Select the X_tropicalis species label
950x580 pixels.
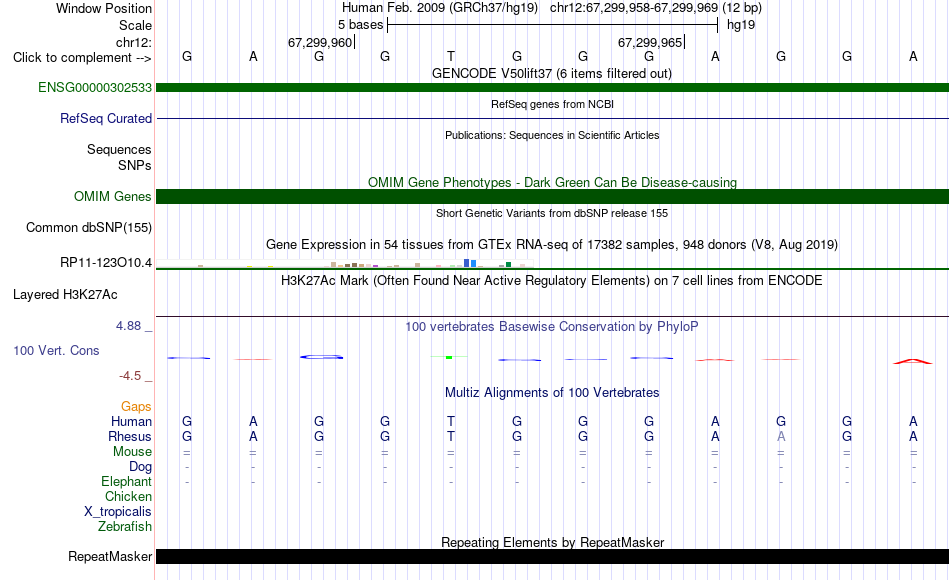(118, 512)
